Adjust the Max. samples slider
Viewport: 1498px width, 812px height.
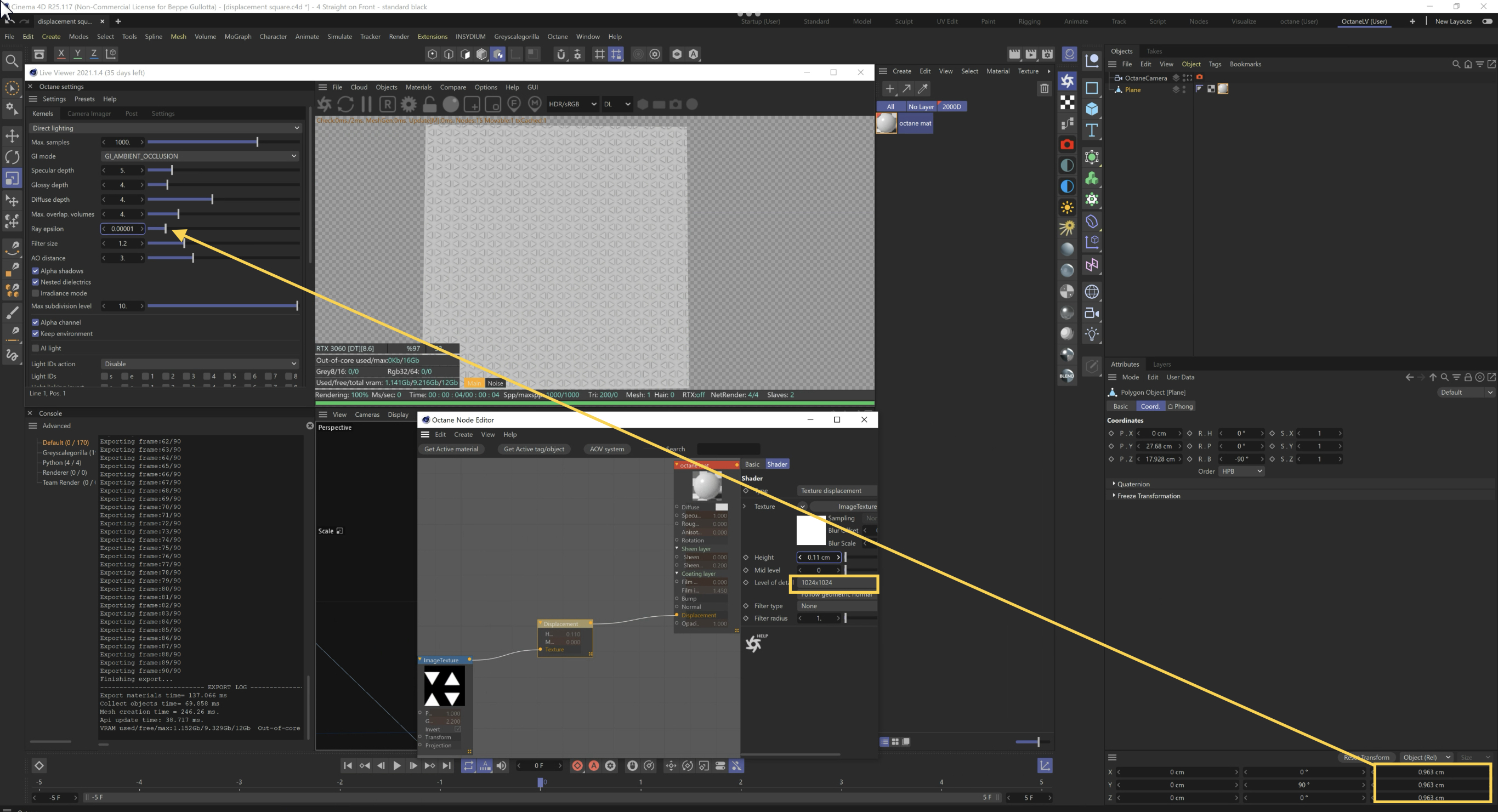(x=257, y=142)
